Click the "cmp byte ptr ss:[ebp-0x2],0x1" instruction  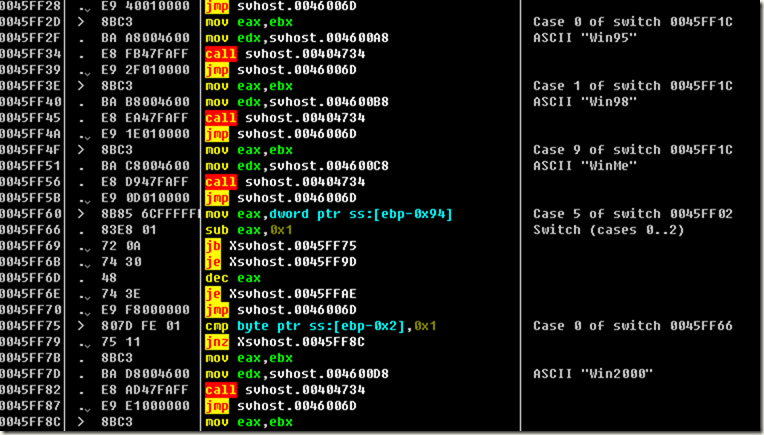pos(320,325)
